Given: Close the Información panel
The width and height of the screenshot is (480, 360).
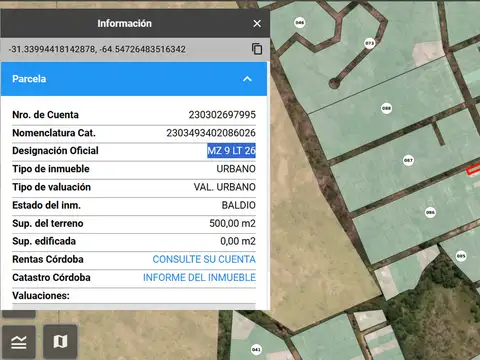Looking at the screenshot, I should (257, 24).
